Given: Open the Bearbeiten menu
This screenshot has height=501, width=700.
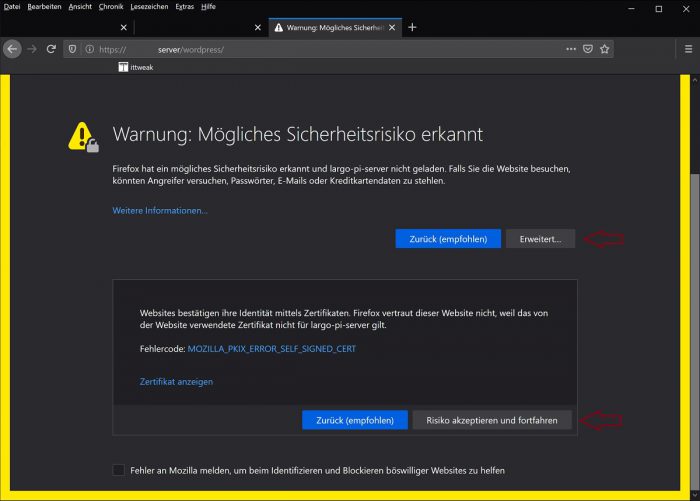Looking at the screenshot, I should pos(44,7).
